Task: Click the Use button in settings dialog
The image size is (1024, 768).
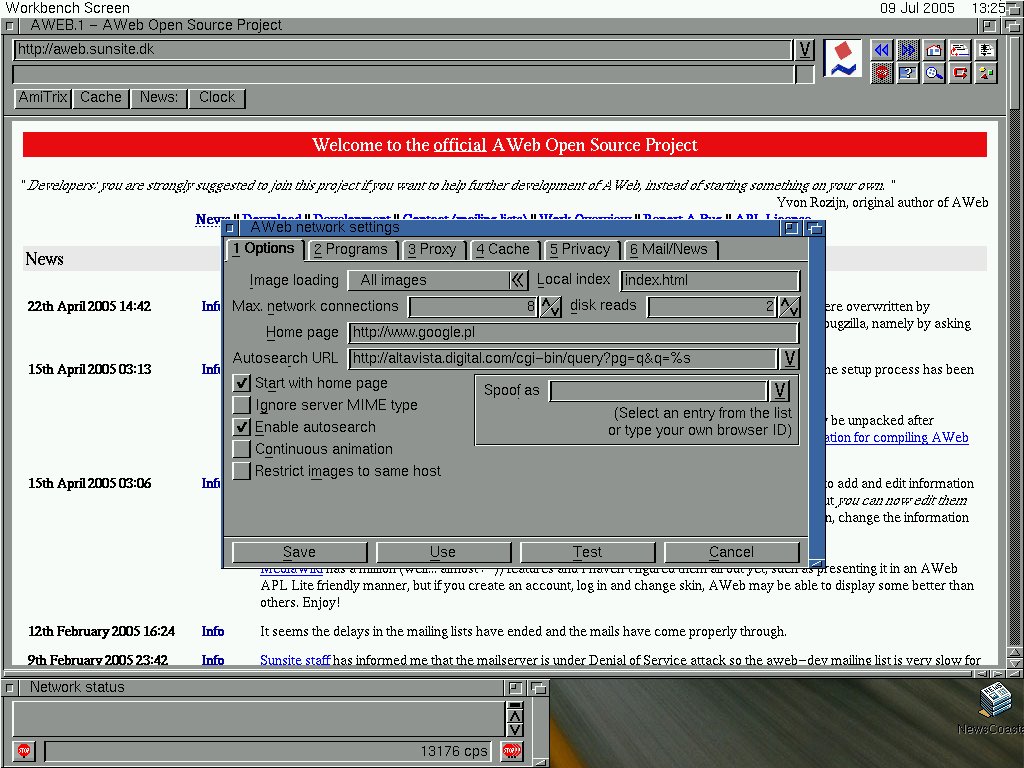Action: (443, 552)
